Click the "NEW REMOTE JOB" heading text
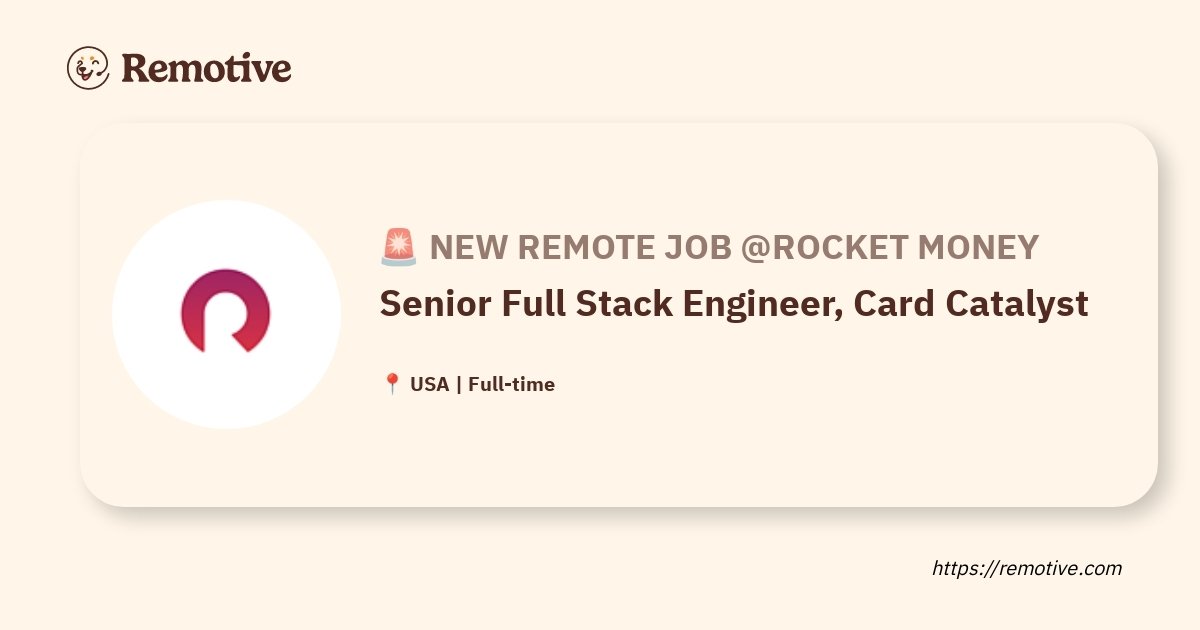 580,247
